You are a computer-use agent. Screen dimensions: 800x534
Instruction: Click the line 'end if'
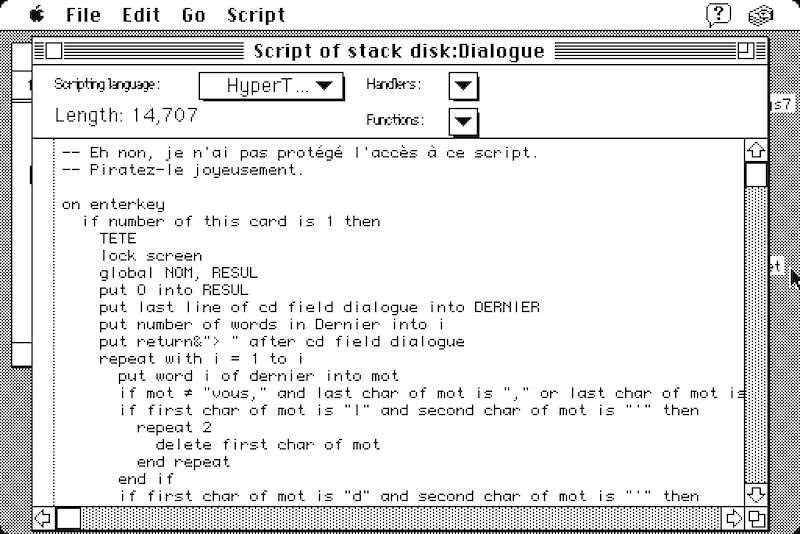point(146,479)
